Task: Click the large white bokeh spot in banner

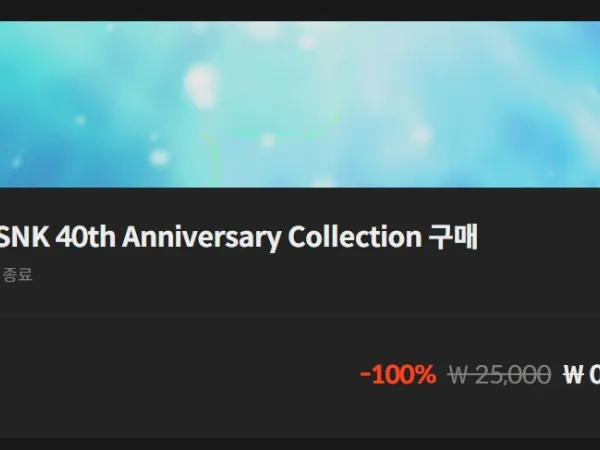Action: click(x=201, y=86)
